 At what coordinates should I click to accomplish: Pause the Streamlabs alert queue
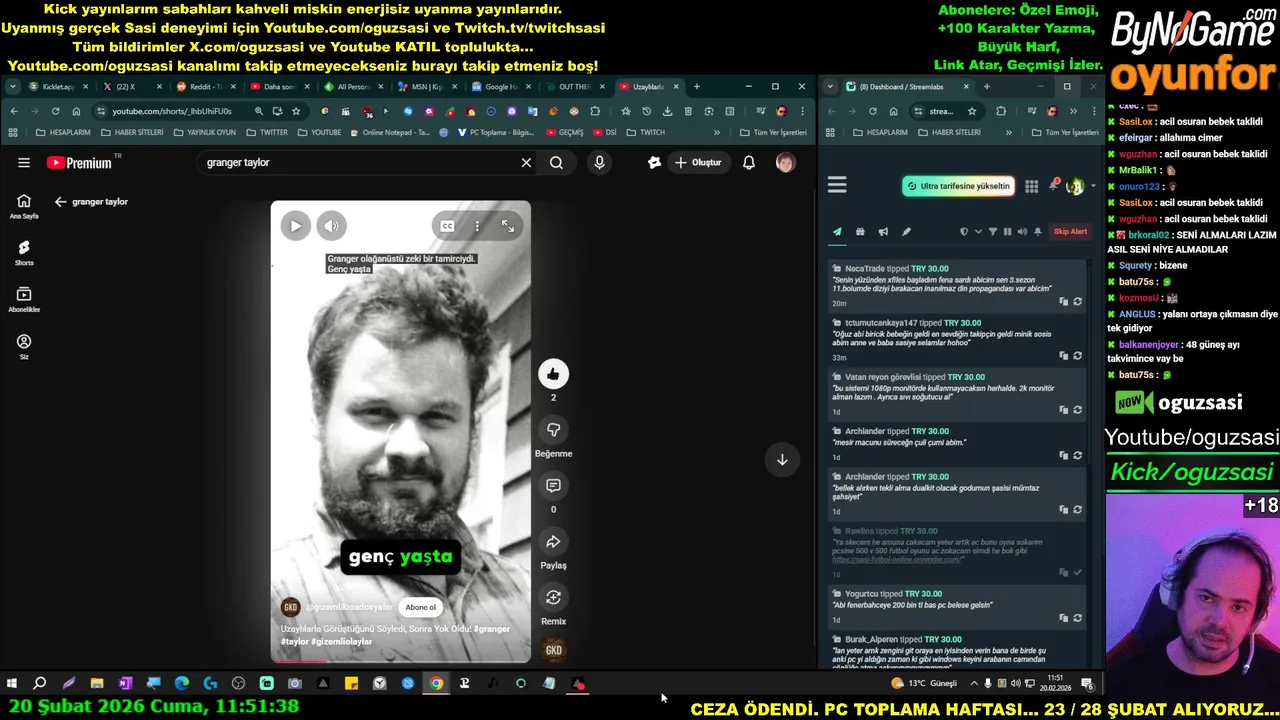pyautogui.click(x=1007, y=232)
